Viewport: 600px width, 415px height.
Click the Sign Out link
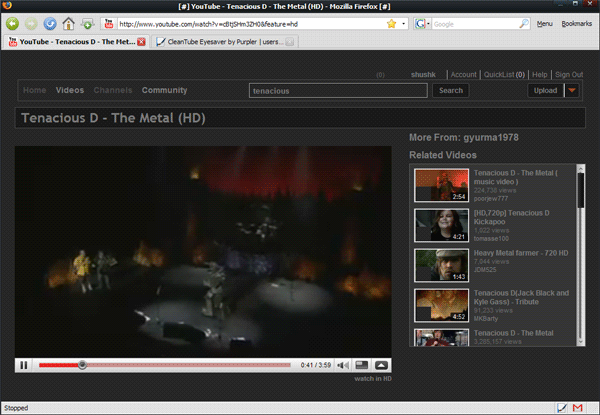coord(569,75)
